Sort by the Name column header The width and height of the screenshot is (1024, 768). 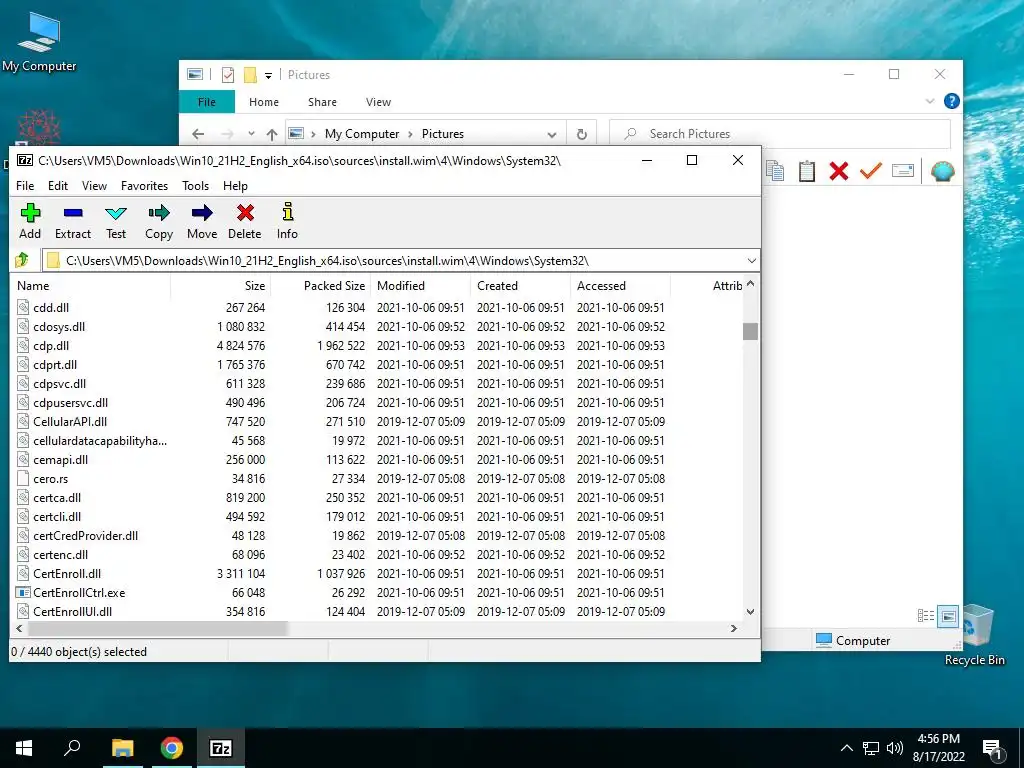pyautogui.click(x=91, y=286)
